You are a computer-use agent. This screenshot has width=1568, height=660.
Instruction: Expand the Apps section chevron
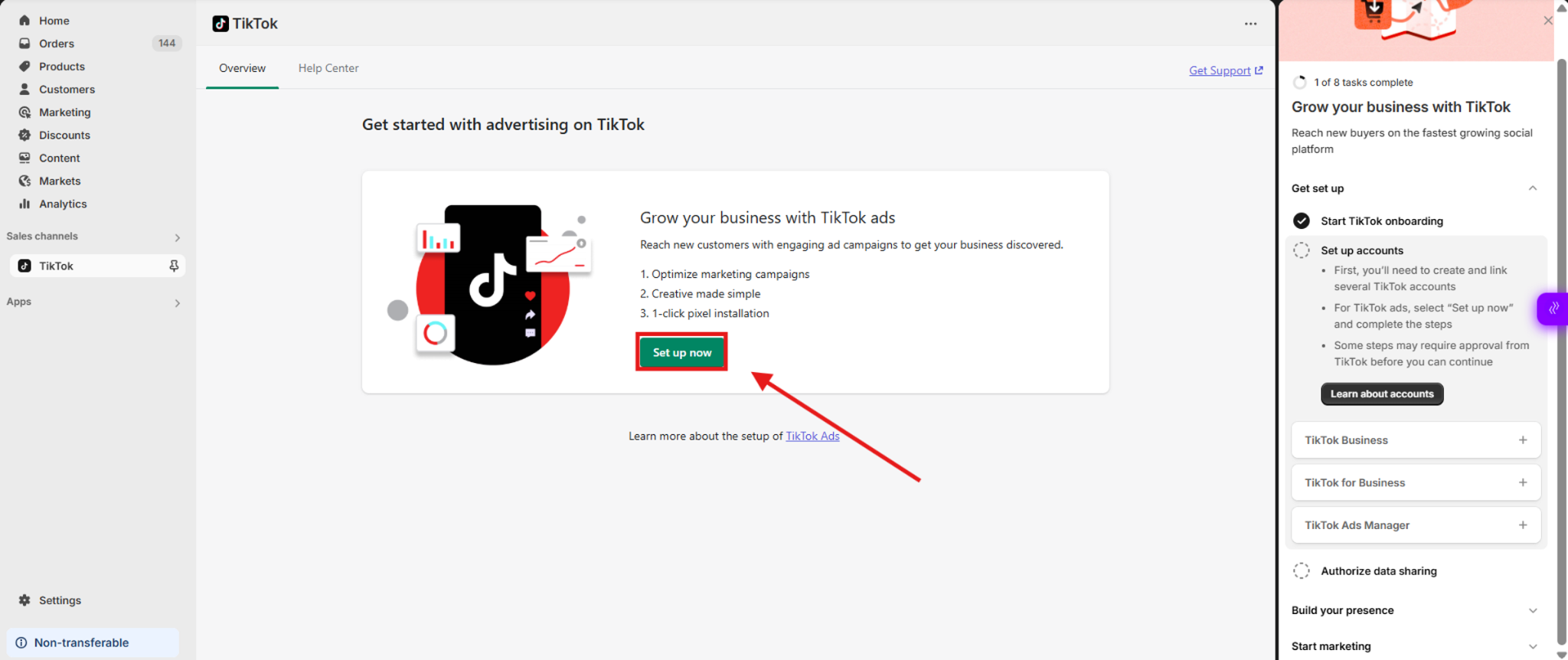click(x=177, y=303)
